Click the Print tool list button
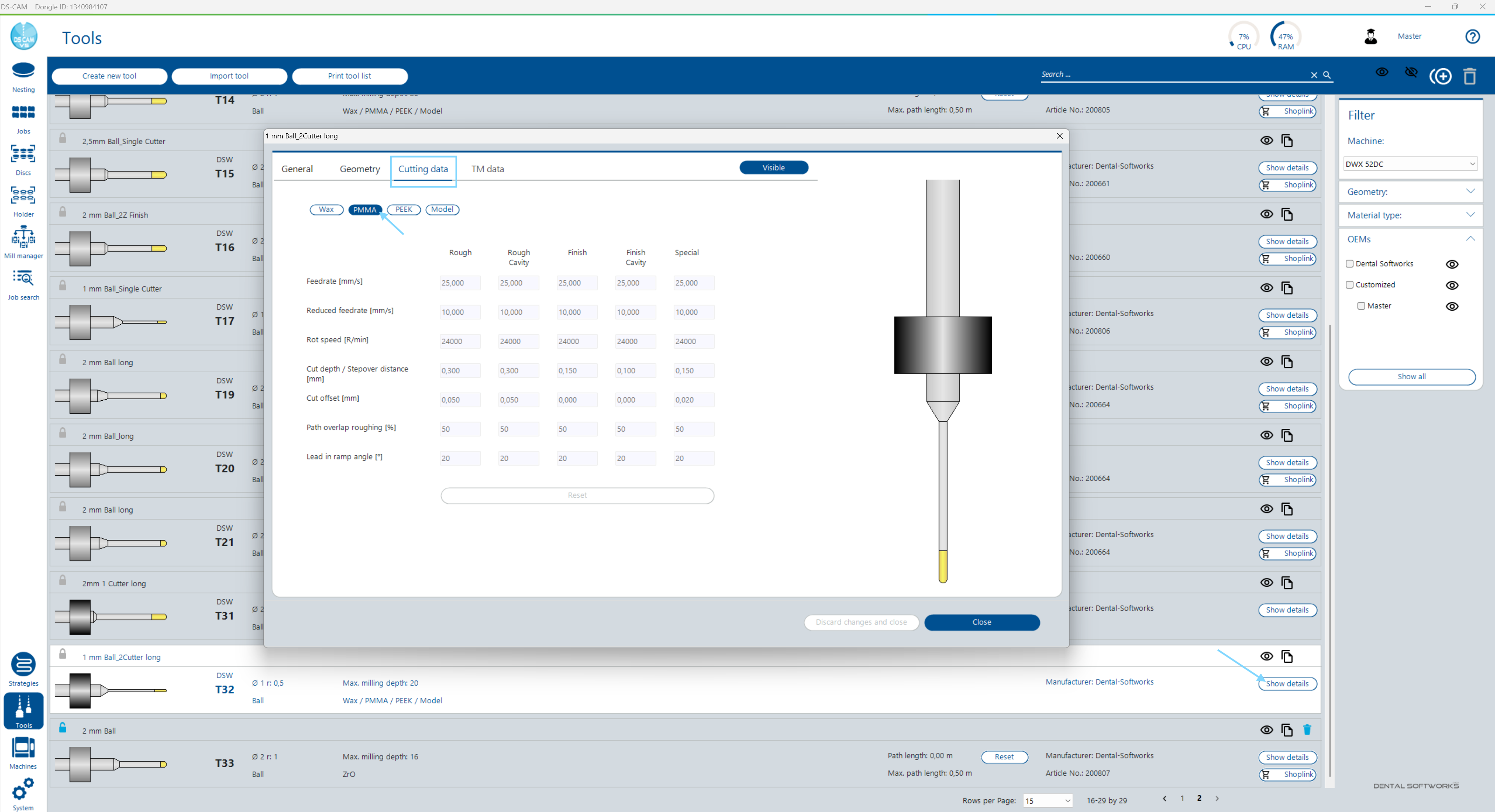1495x812 pixels. click(x=349, y=76)
